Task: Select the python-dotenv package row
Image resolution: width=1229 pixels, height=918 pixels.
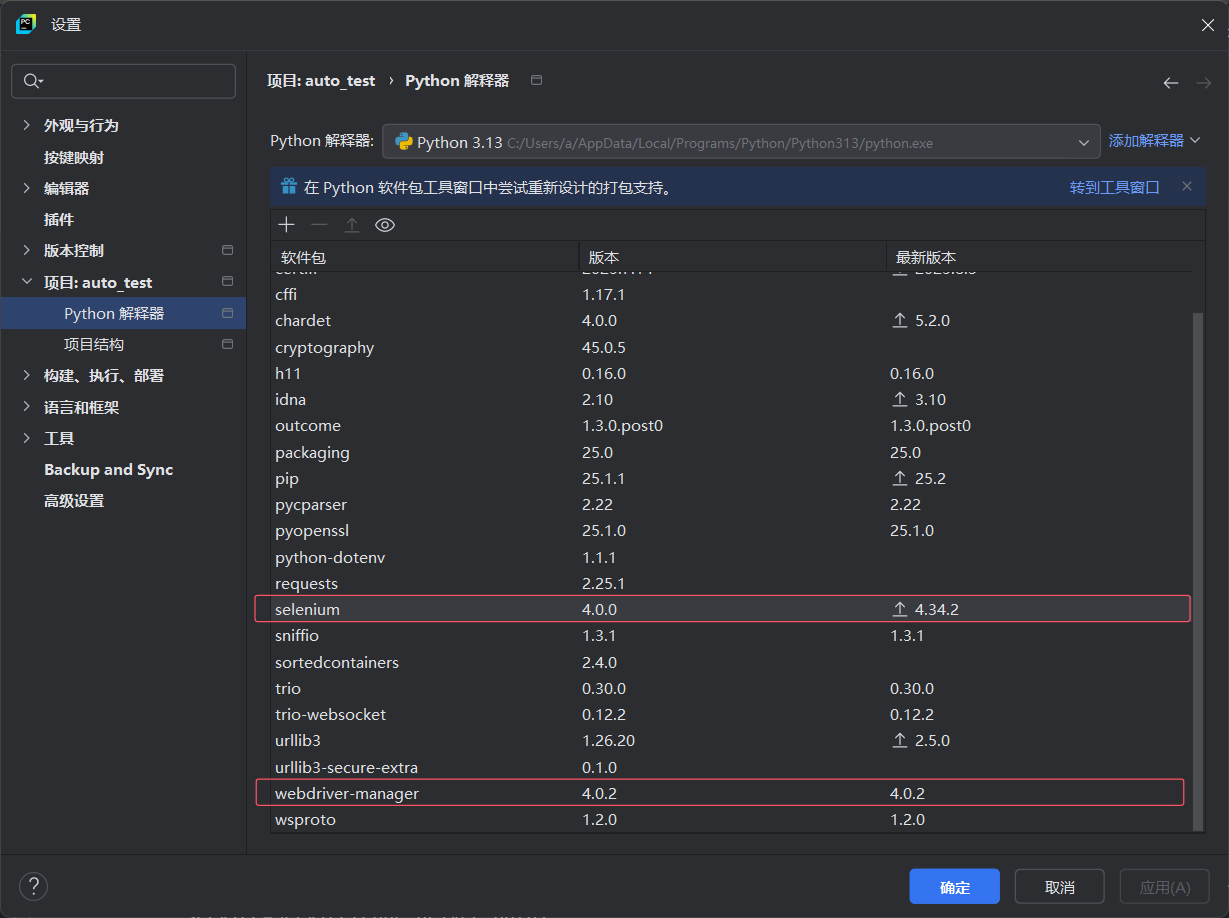Action: [731, 557]
